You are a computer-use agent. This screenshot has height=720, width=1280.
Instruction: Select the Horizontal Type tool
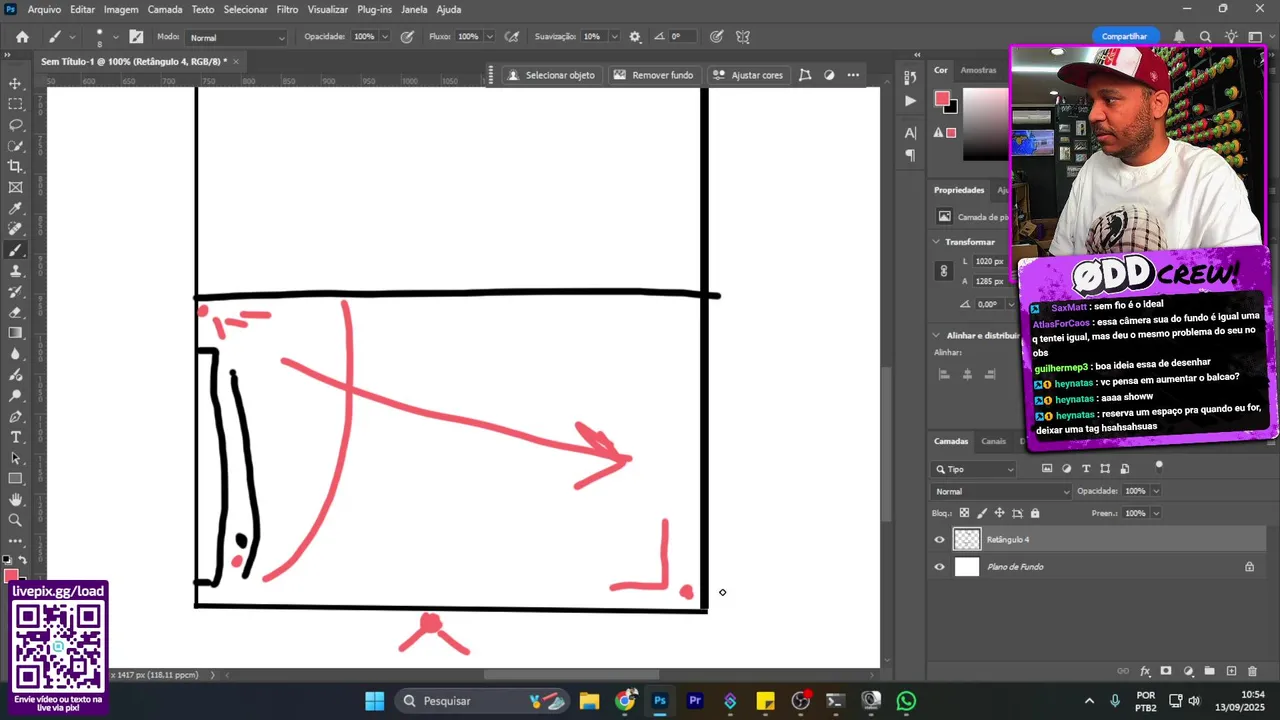[15, 437]
